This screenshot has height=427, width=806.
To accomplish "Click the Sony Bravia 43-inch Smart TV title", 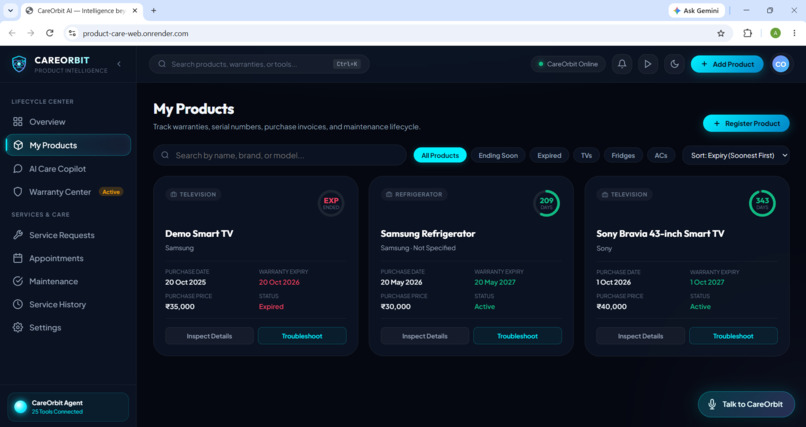I will [661, 233].
